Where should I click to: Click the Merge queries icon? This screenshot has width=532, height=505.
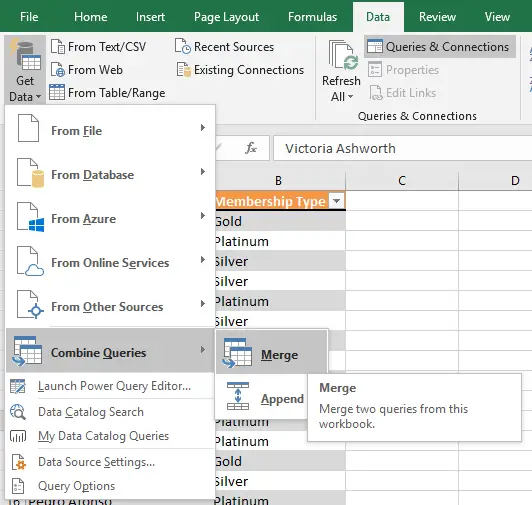pos(237,353)
